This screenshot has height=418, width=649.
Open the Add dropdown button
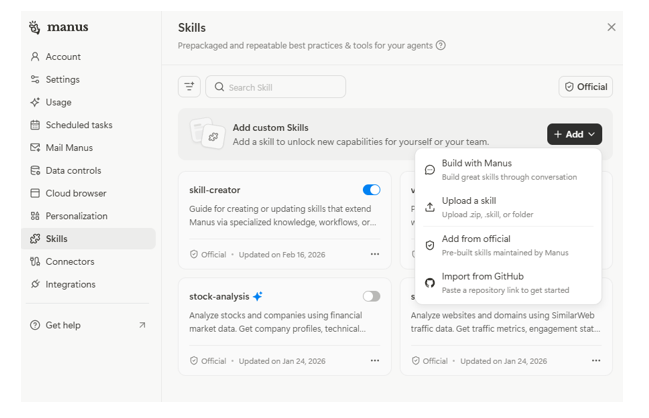574,134
